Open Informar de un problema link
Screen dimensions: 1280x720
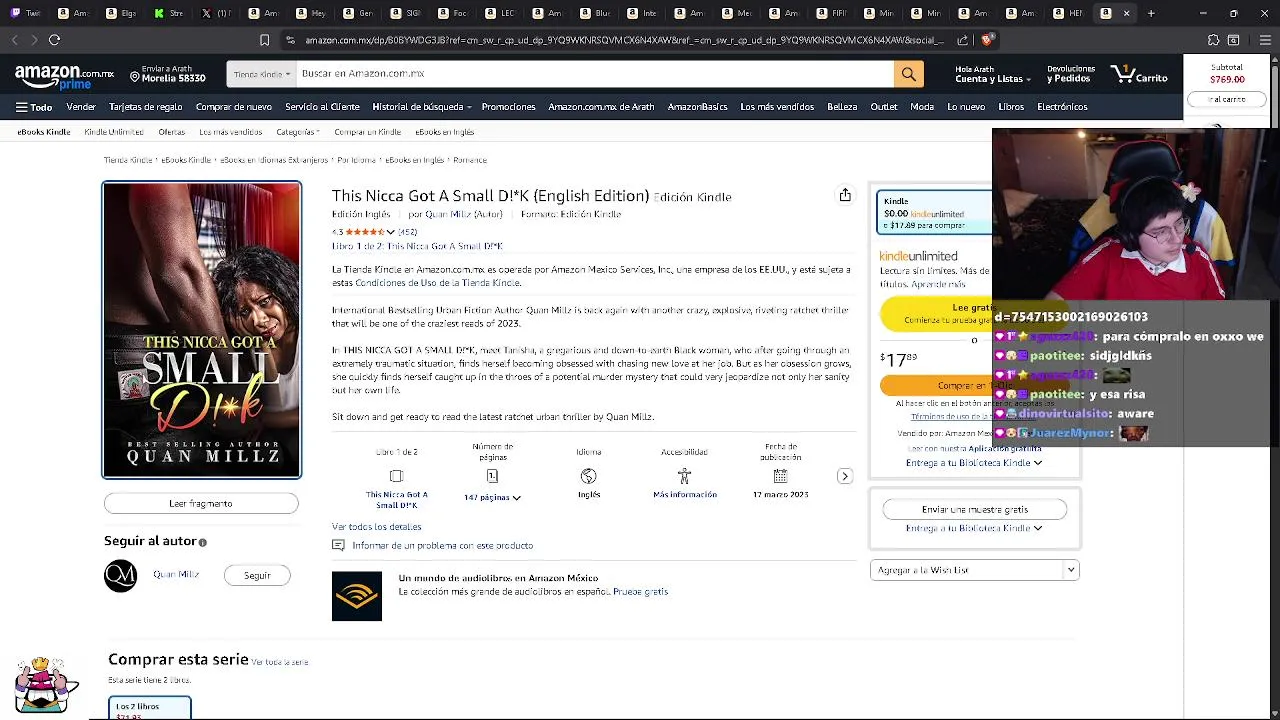(443, 546)
